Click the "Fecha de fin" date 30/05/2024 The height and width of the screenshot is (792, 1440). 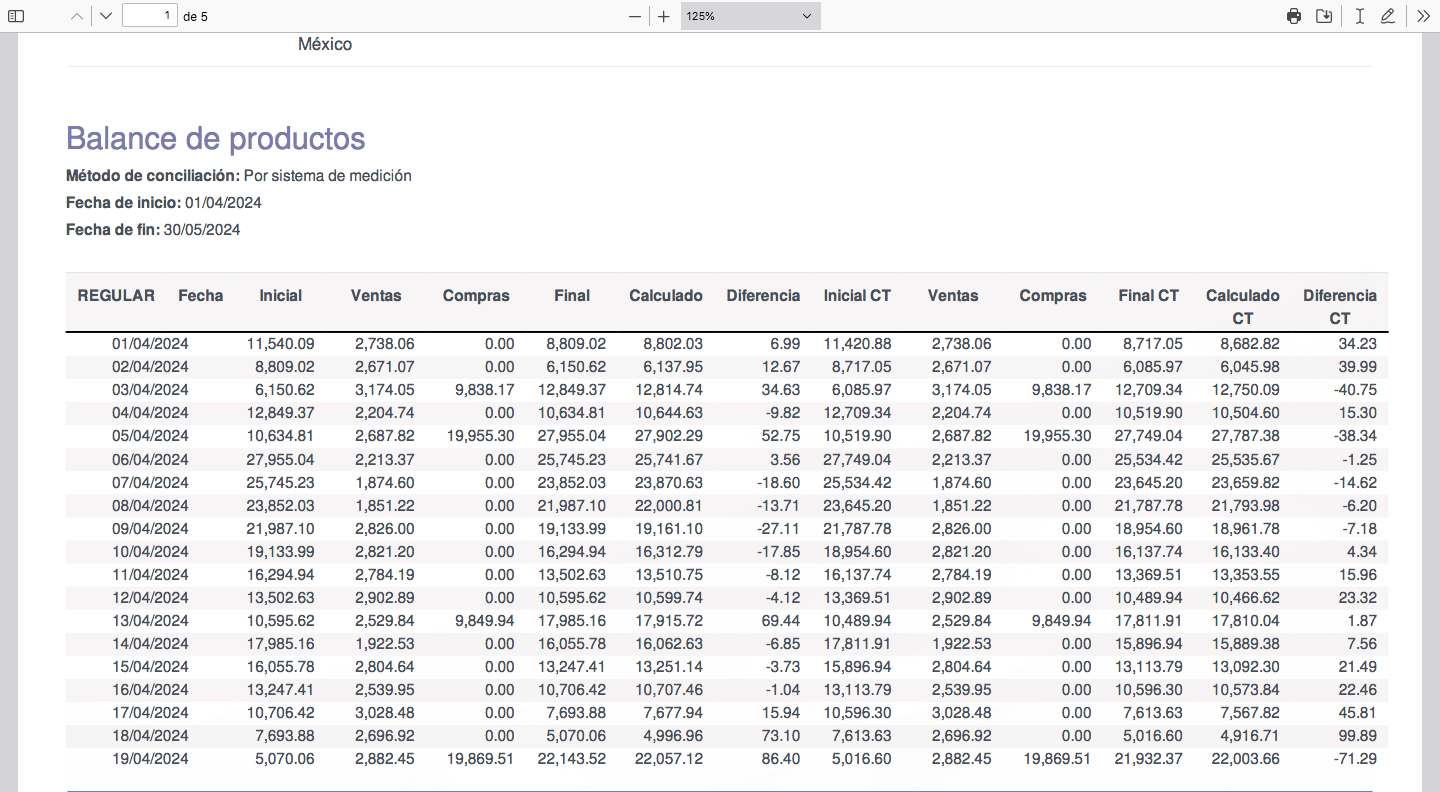click(201, 230)
